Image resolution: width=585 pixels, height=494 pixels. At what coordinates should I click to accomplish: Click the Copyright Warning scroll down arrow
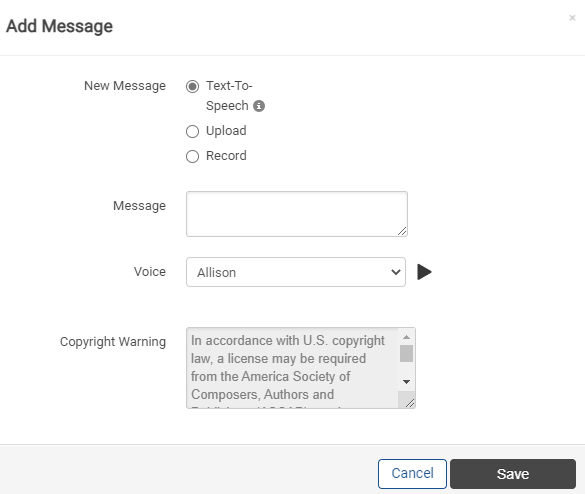pos(407,382)
